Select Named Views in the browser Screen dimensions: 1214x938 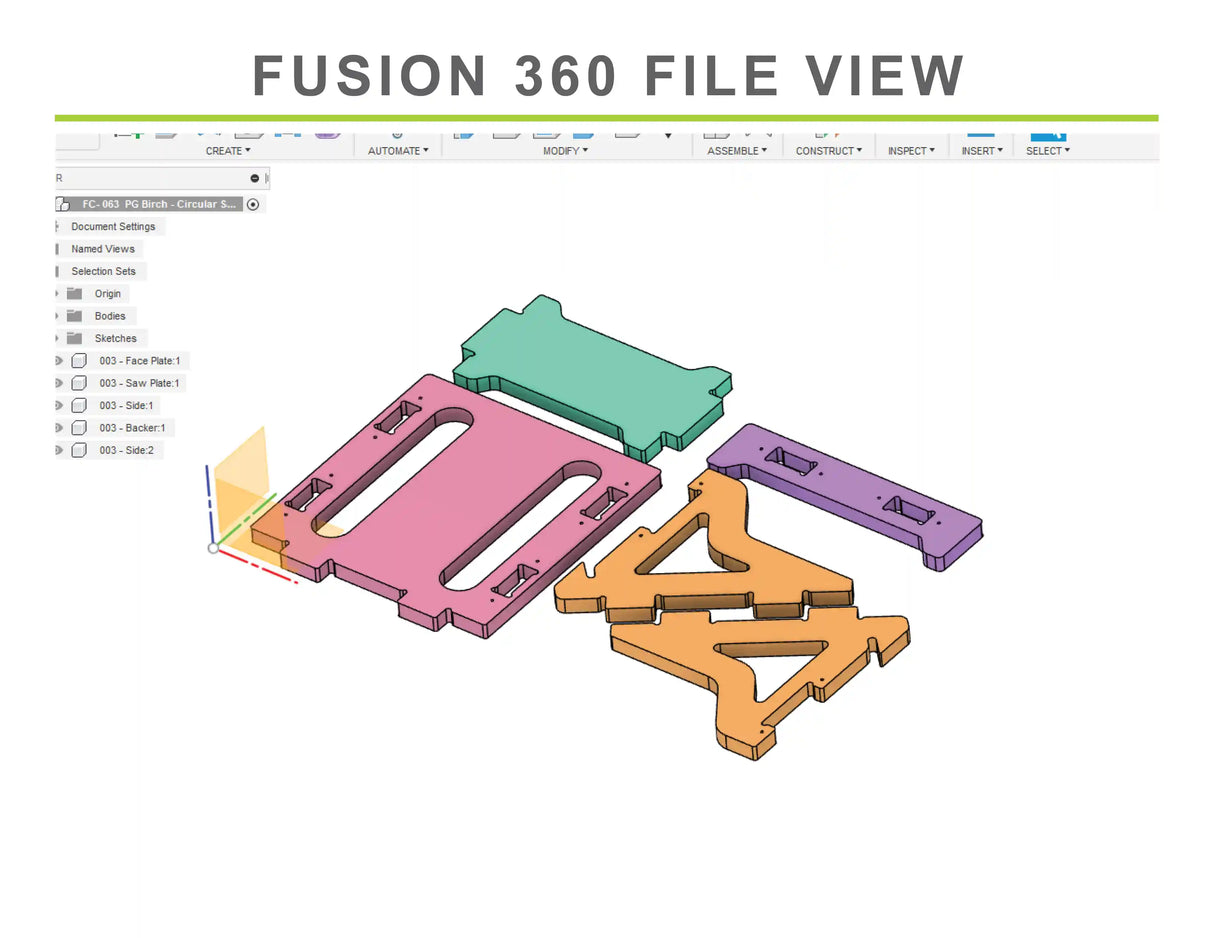point(102,249)
